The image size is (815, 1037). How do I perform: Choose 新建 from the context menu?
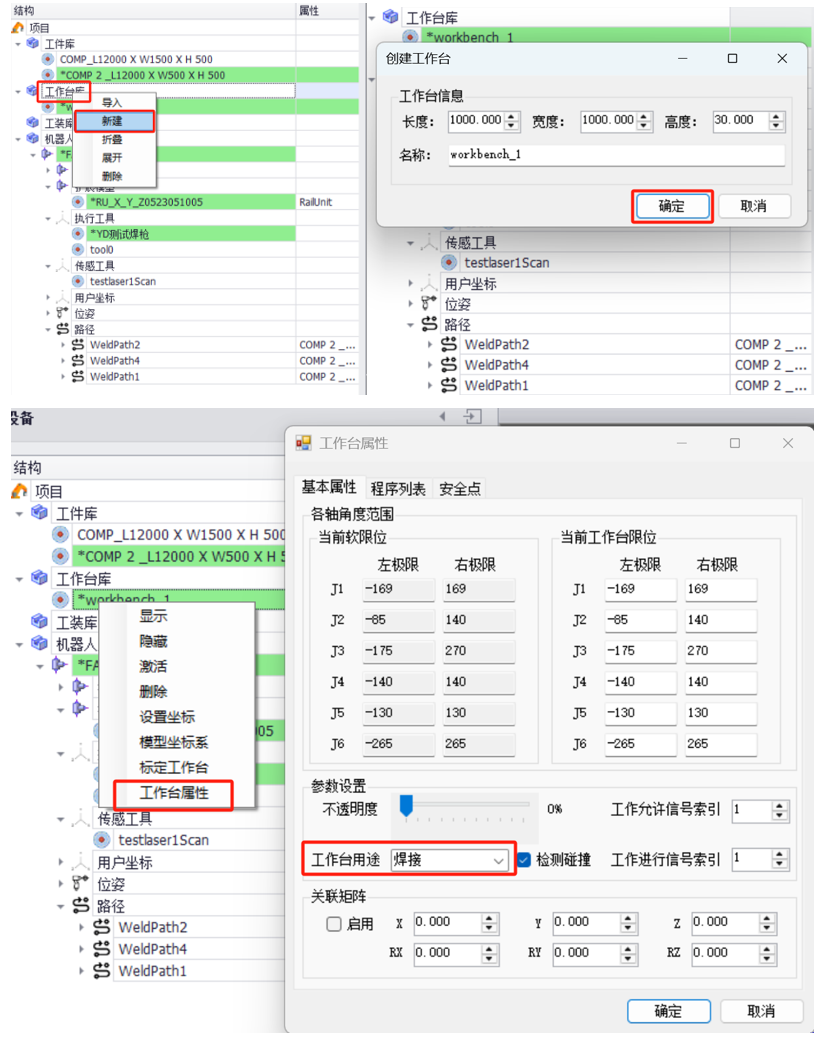point(112,120)
